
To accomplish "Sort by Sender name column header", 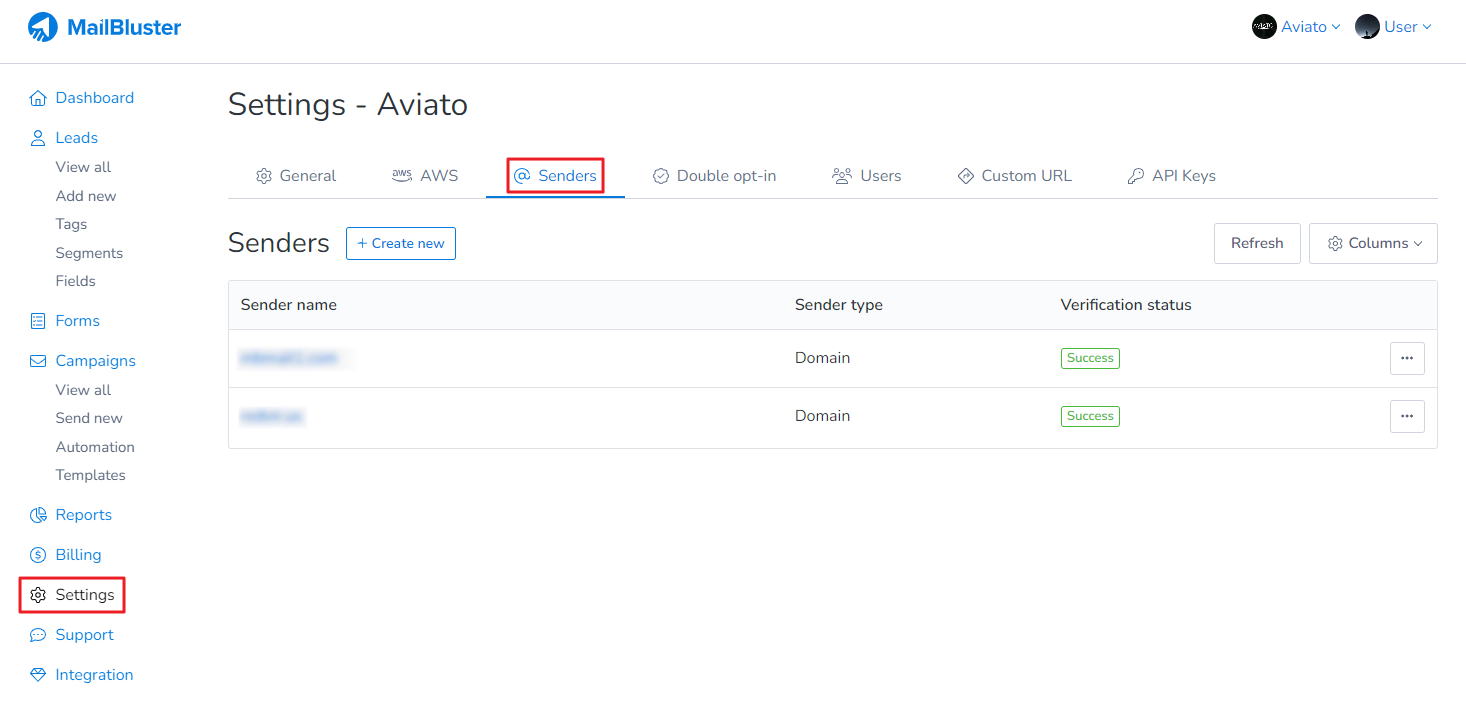I will coord(289,305).
